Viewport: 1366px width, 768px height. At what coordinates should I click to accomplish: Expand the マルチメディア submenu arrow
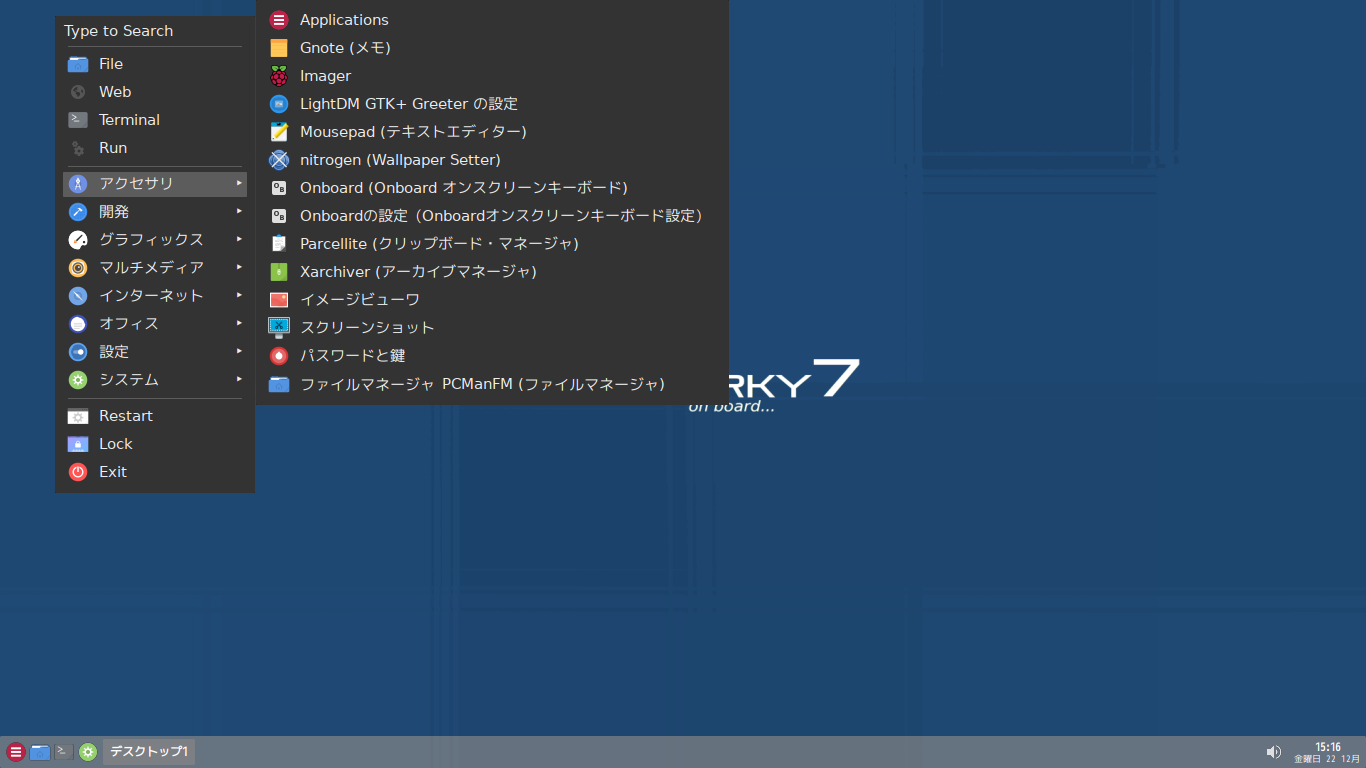coord(239,267)
